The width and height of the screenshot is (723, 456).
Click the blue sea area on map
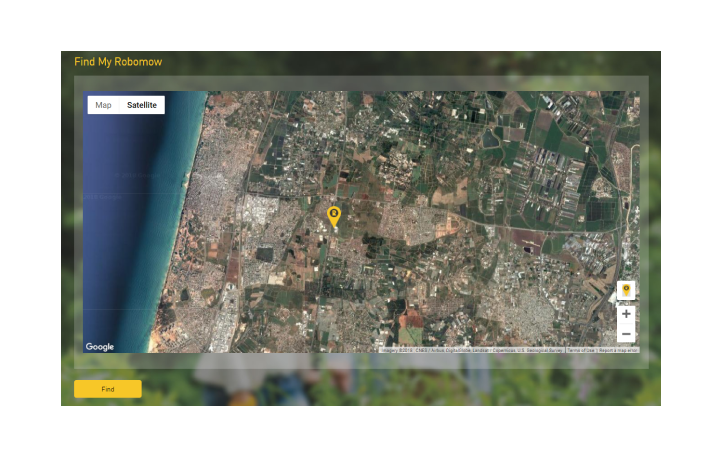(x=125, y=220)
